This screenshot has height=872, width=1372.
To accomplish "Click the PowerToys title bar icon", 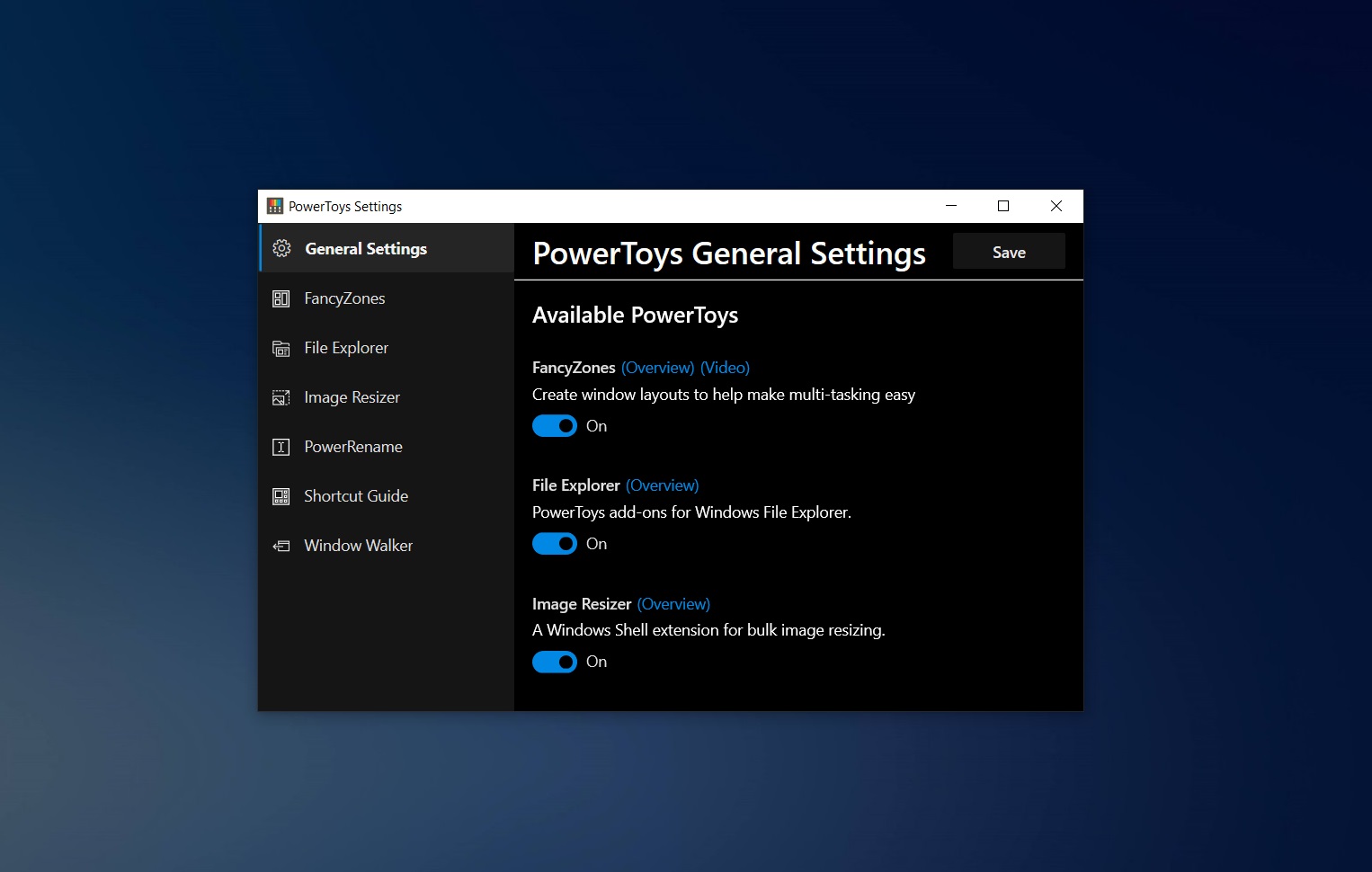I will click(274, 206).
